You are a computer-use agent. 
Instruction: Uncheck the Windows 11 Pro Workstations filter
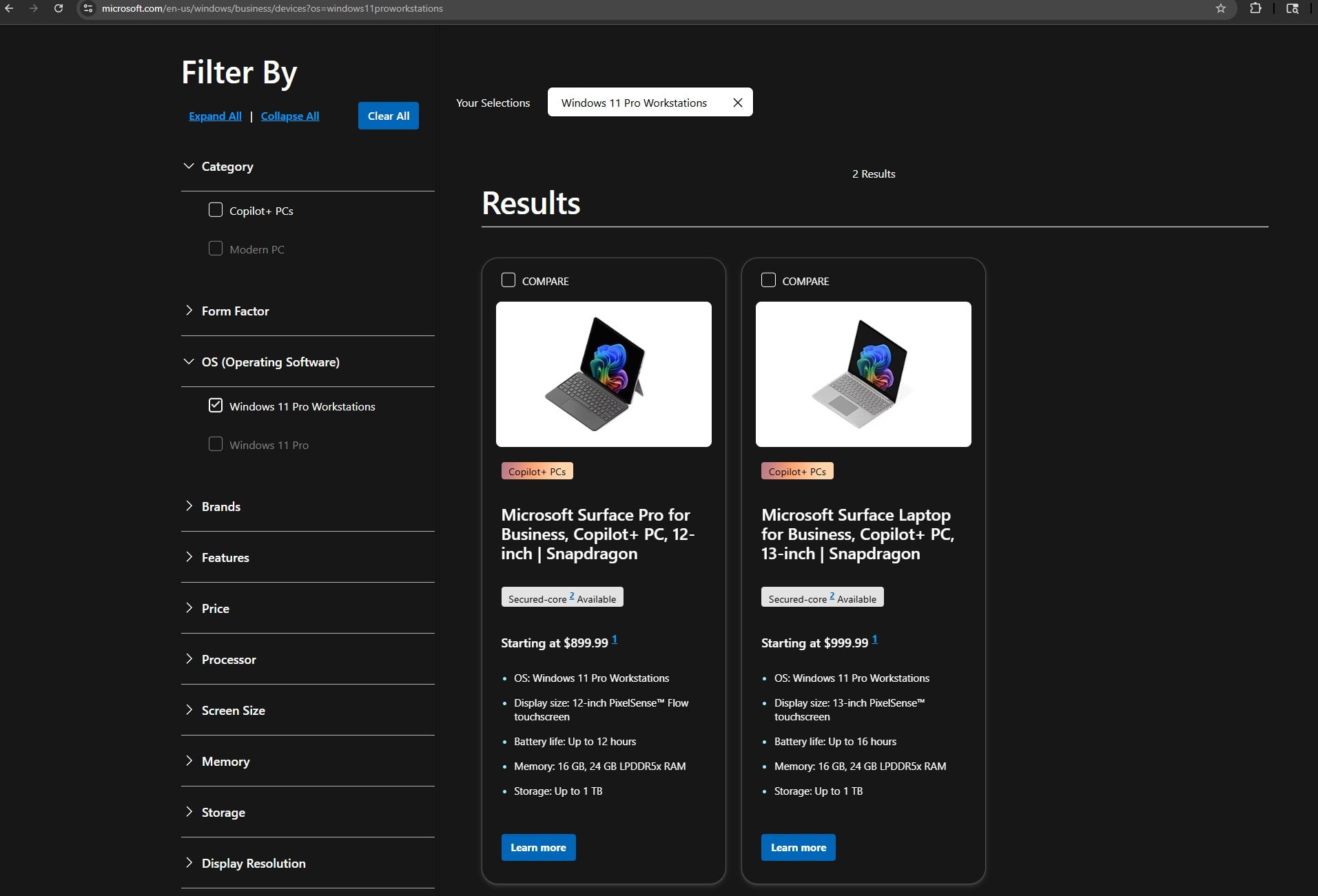(x=216, y=406)
